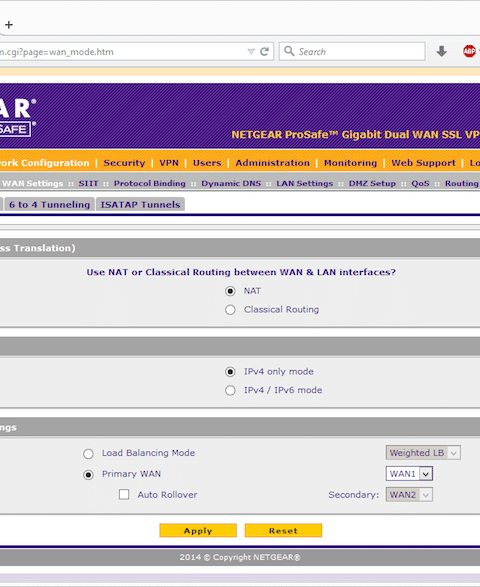Go to SIIT submenu
The image size is (480, 587).
[x=88, y=183]
